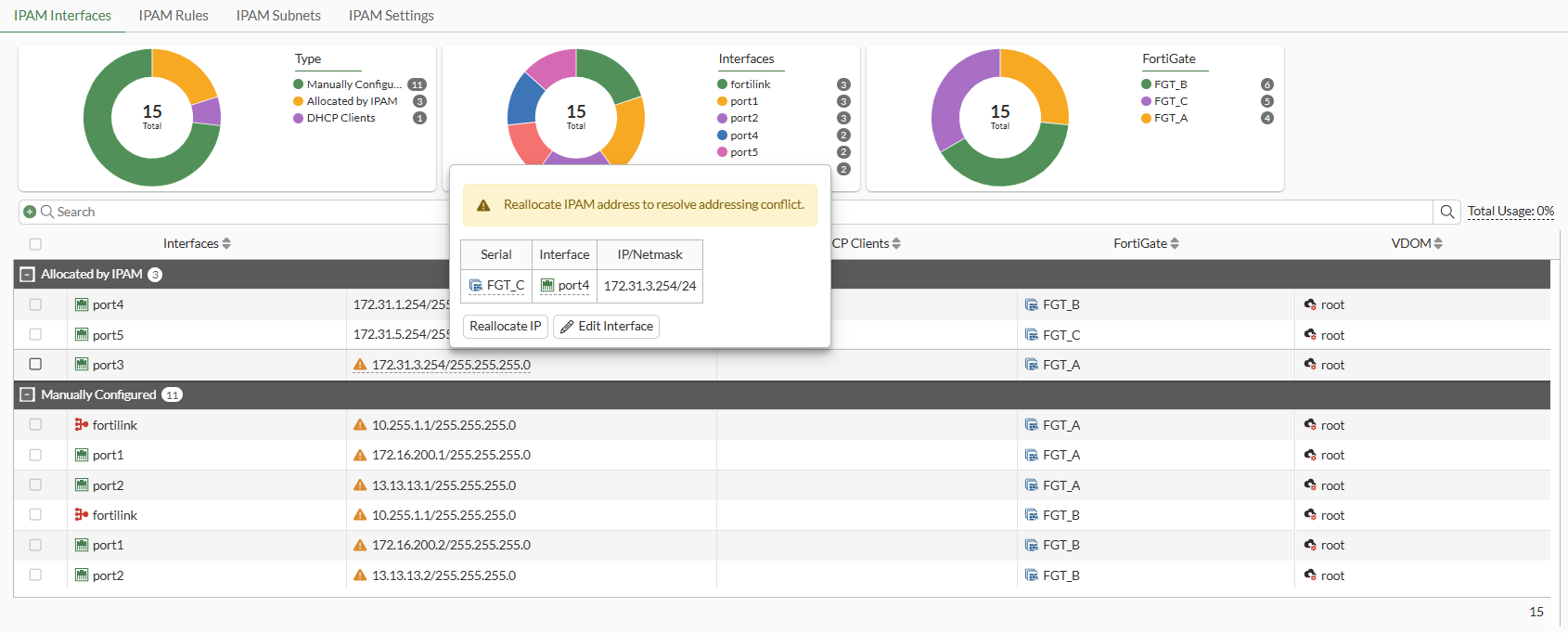Screen dimensions: 1568x633
Task: Click the warning icon beside 13.13.13.2
Action: point(360,575)
